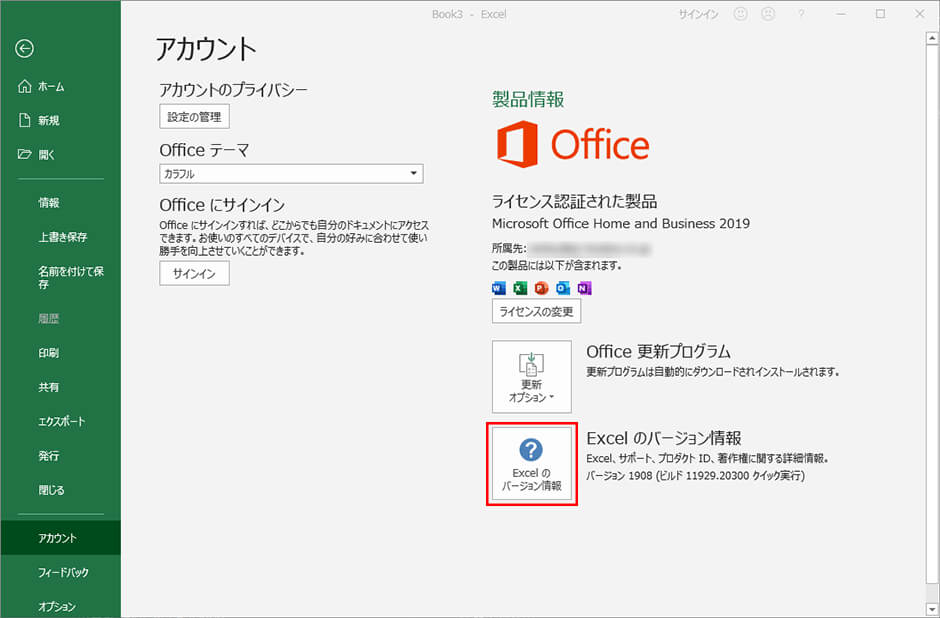Open 新規 to create a workbook
This screenshot has height=618, width=940.
pos(41,120)
